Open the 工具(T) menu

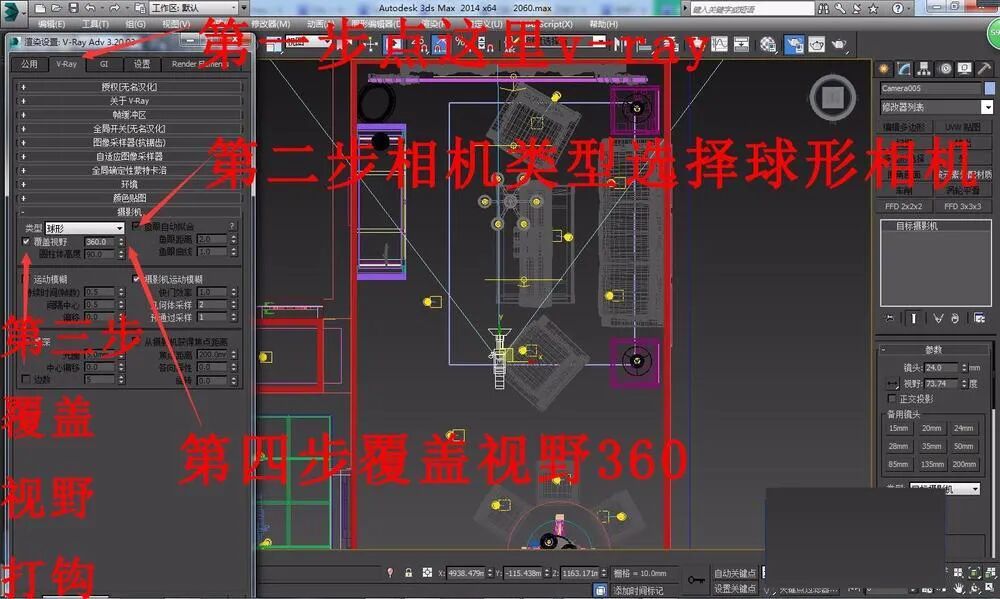[95, 24]
